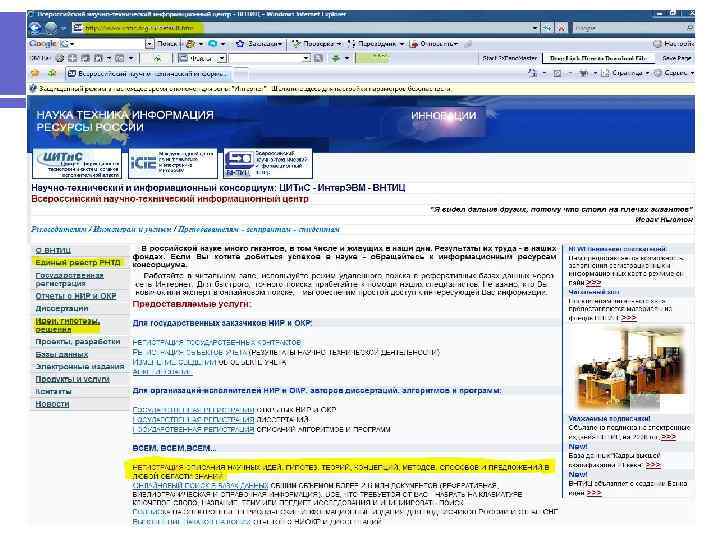Viewport: 720px width, 540px height.
Task: Click the Руководителям breadcrumb link
Action: click(59, 229)
